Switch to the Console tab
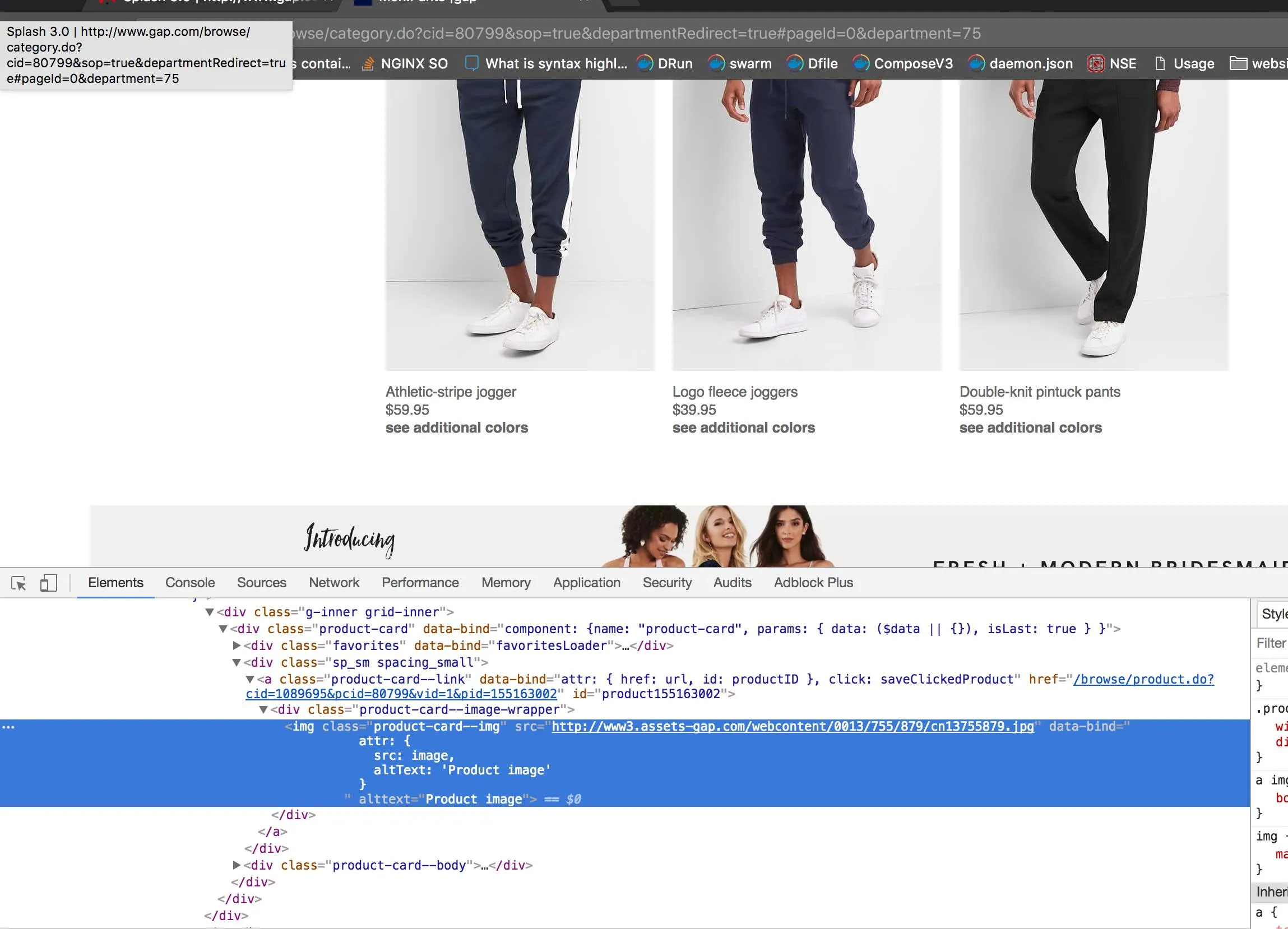 pos(189,583)
